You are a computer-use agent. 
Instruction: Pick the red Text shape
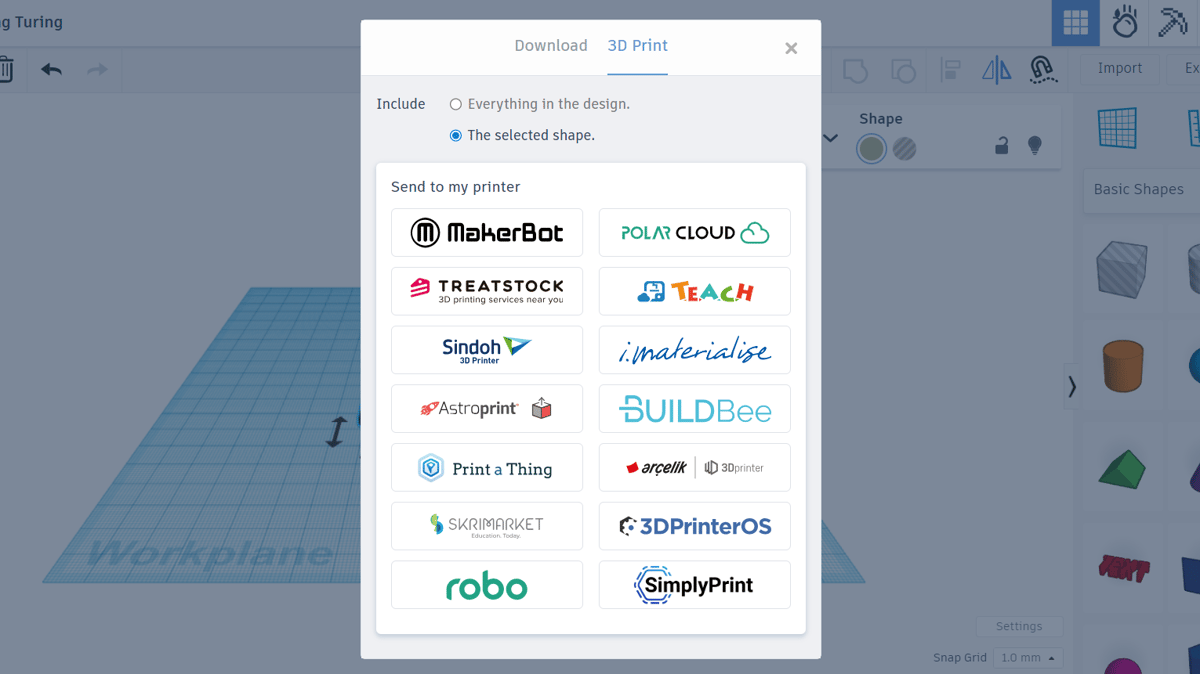(x=1124, y=569)
